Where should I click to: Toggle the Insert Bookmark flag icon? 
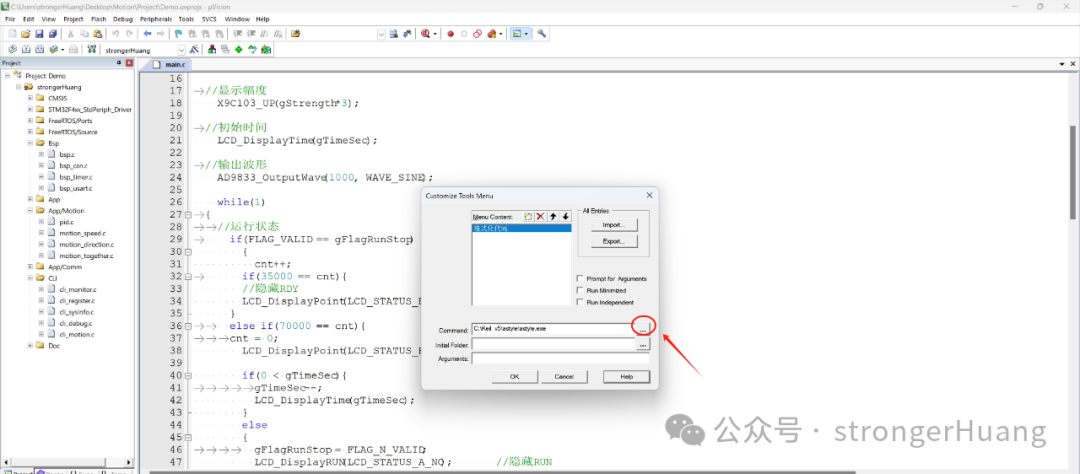click(178, 34)
